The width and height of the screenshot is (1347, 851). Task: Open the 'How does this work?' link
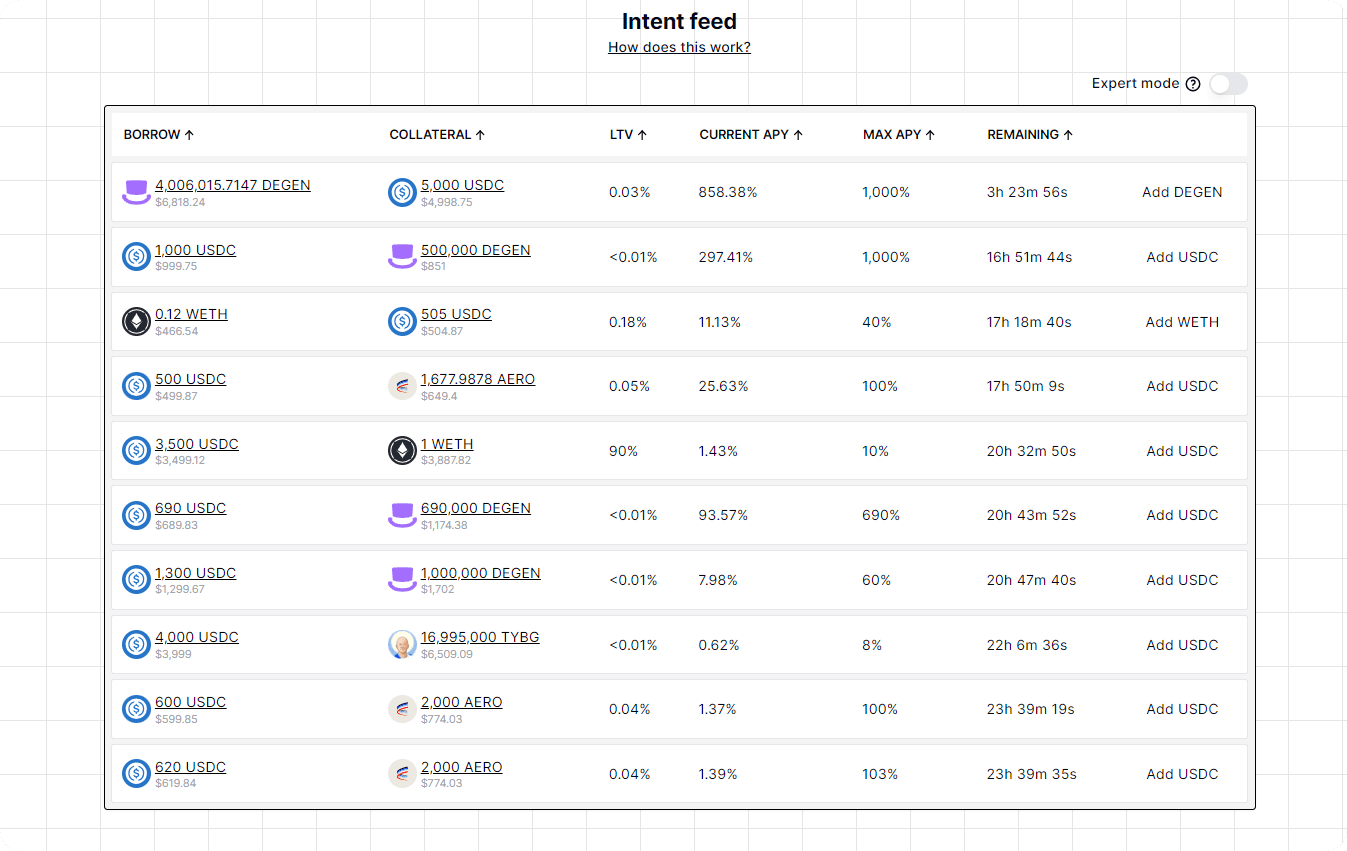click(679, 47)
